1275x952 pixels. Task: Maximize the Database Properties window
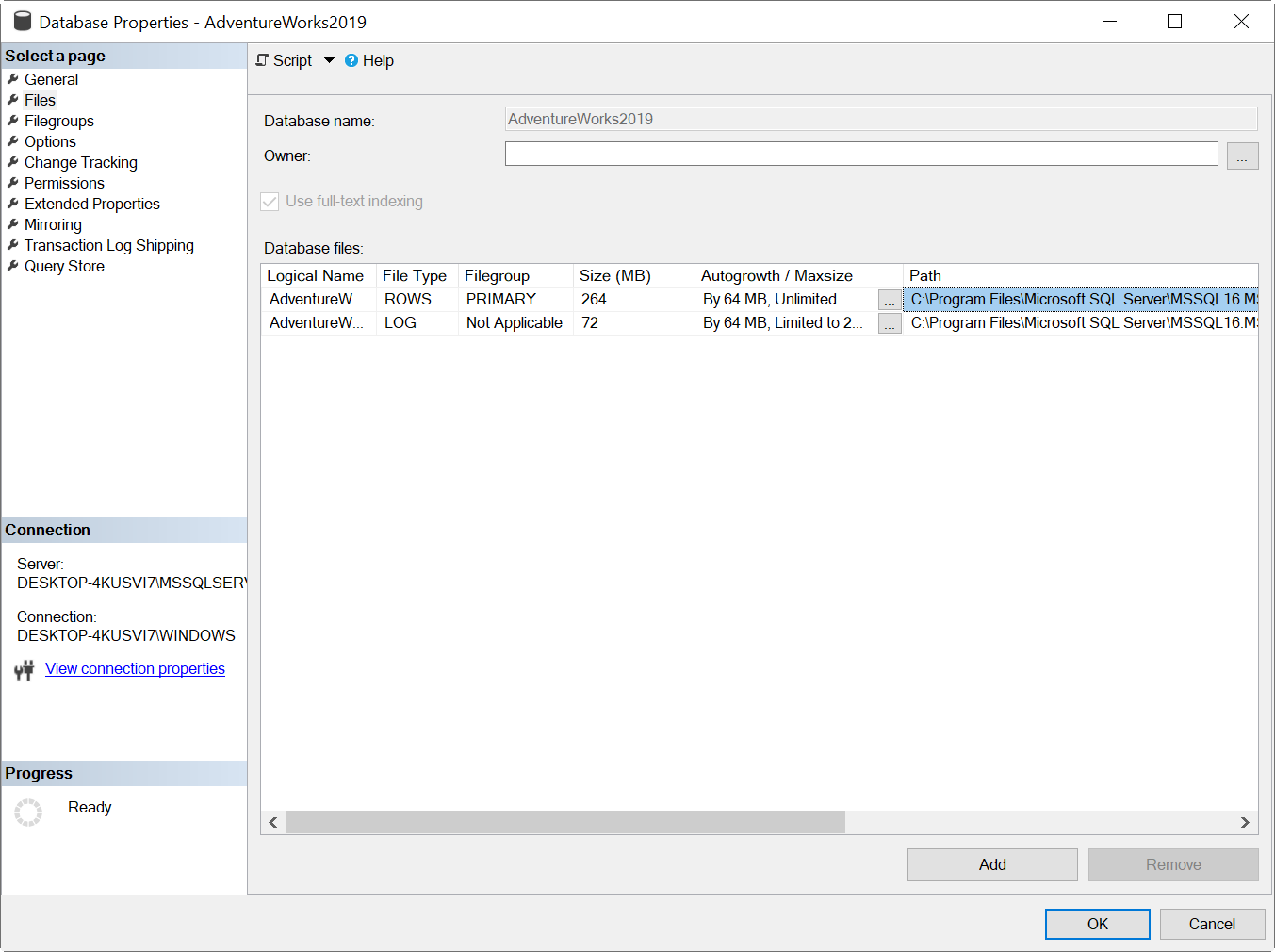1174,21
